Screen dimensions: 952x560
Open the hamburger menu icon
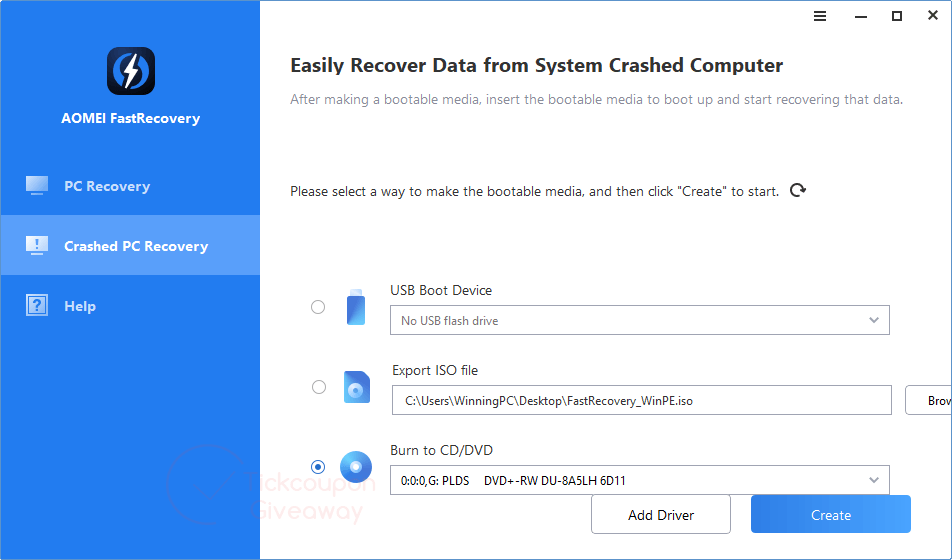[x=820, y=16]
